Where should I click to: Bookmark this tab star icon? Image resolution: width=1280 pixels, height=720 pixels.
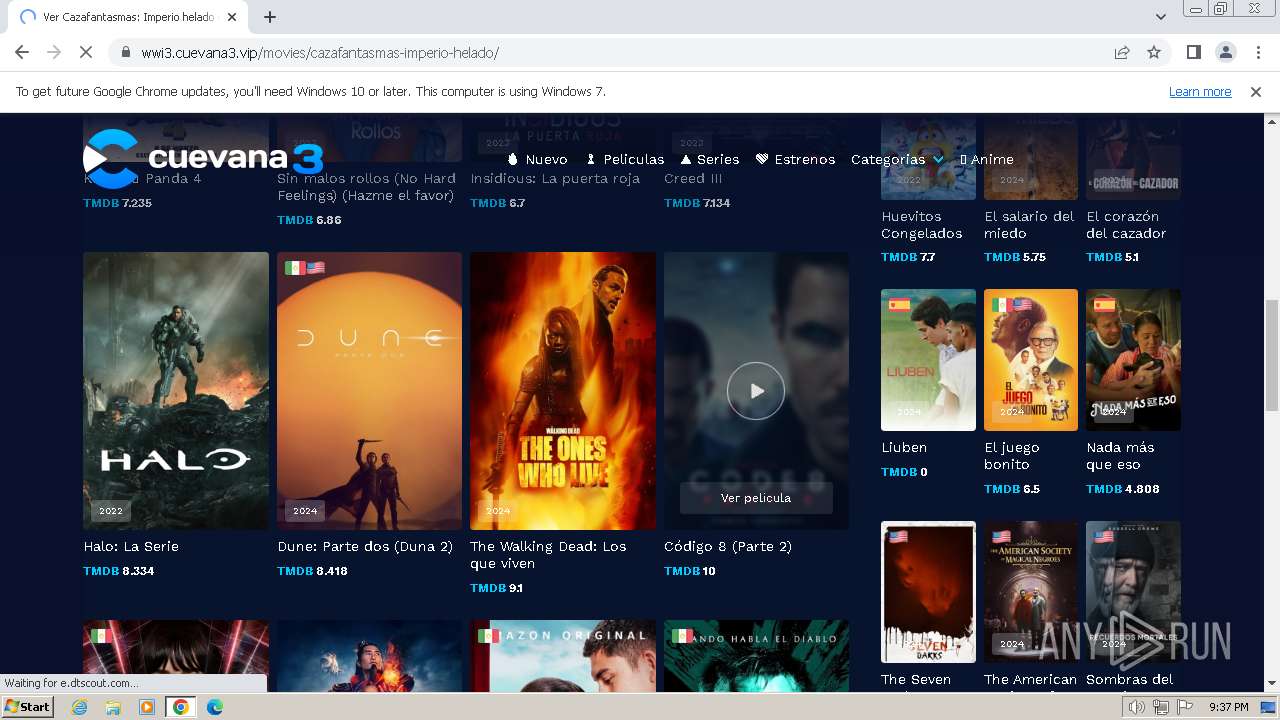point(1154,53)
